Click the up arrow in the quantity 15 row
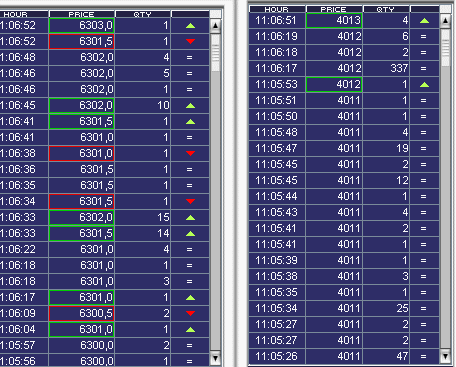Image resolution: width=456 pixels, height=367 pixels. pyautogui.click(x=190, y=218)
